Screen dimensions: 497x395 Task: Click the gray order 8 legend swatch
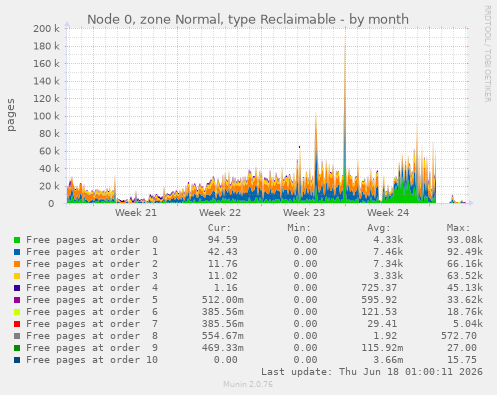(x=17, y=336)
